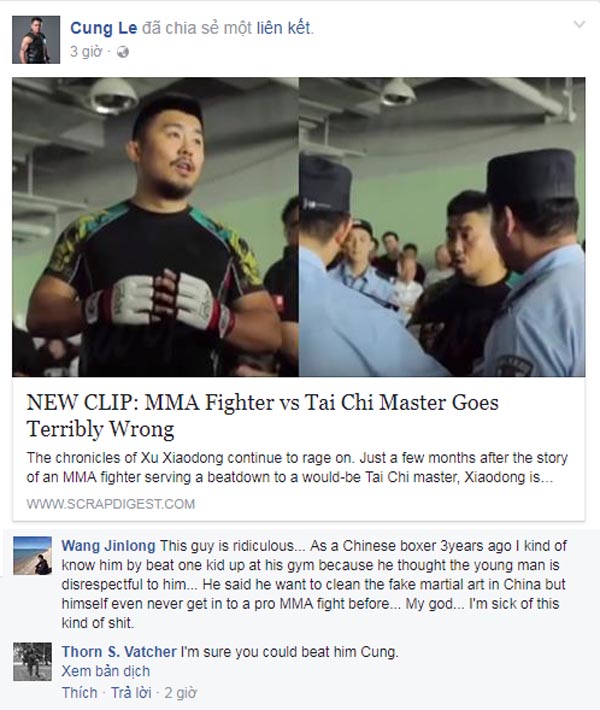
Task: Click the public globe privacy icon
Action: click(123, 52)
